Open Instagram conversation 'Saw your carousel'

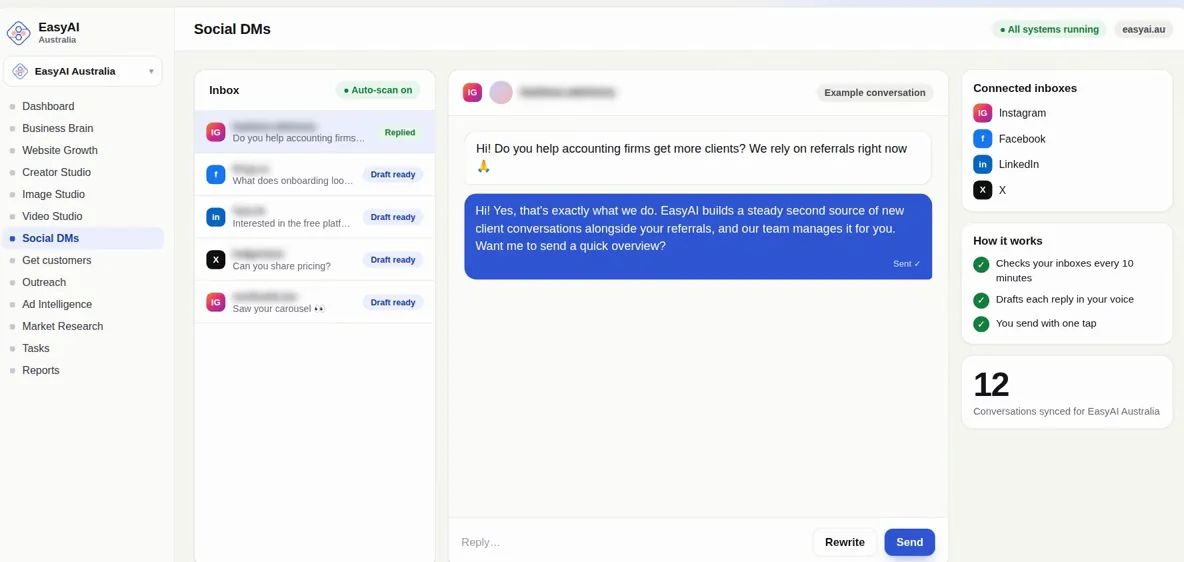pos(314,302)
